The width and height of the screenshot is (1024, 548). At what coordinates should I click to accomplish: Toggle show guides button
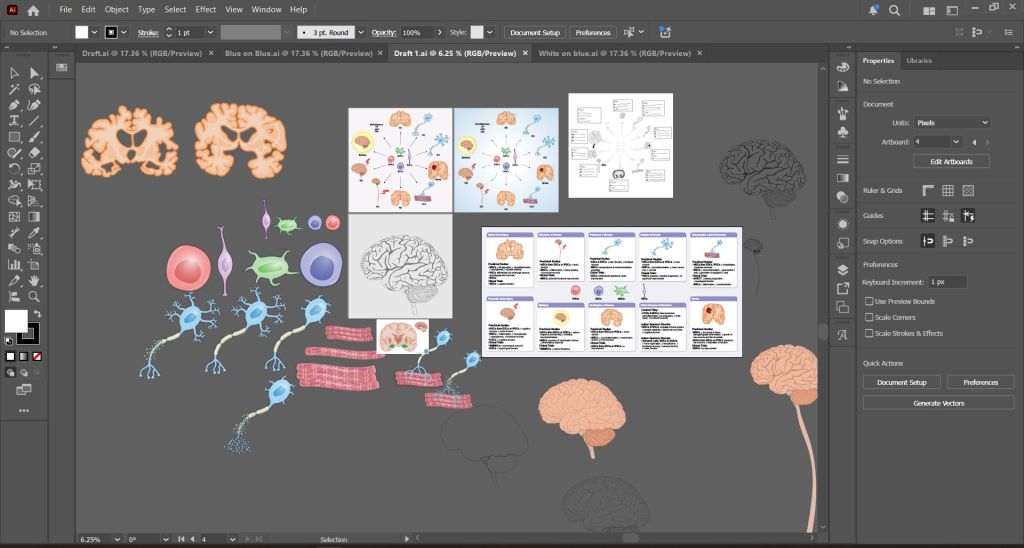[x=928, y=216]
